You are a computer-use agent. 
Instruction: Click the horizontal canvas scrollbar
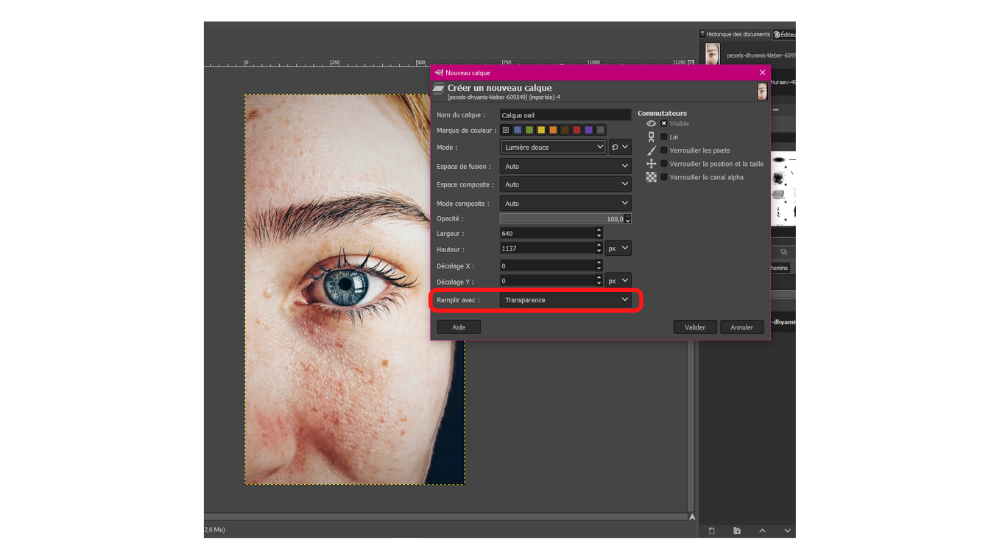[445, 517]
